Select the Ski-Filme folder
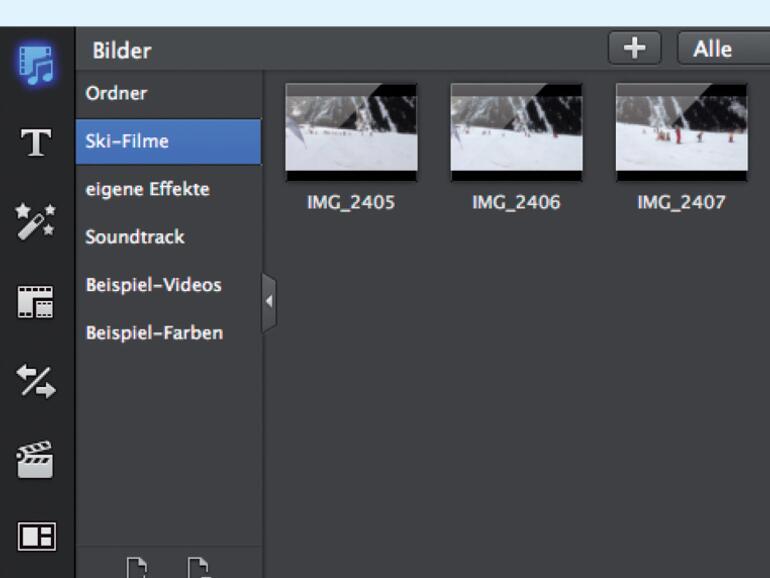Screen dimensions: 770x578 click(168, 141)
